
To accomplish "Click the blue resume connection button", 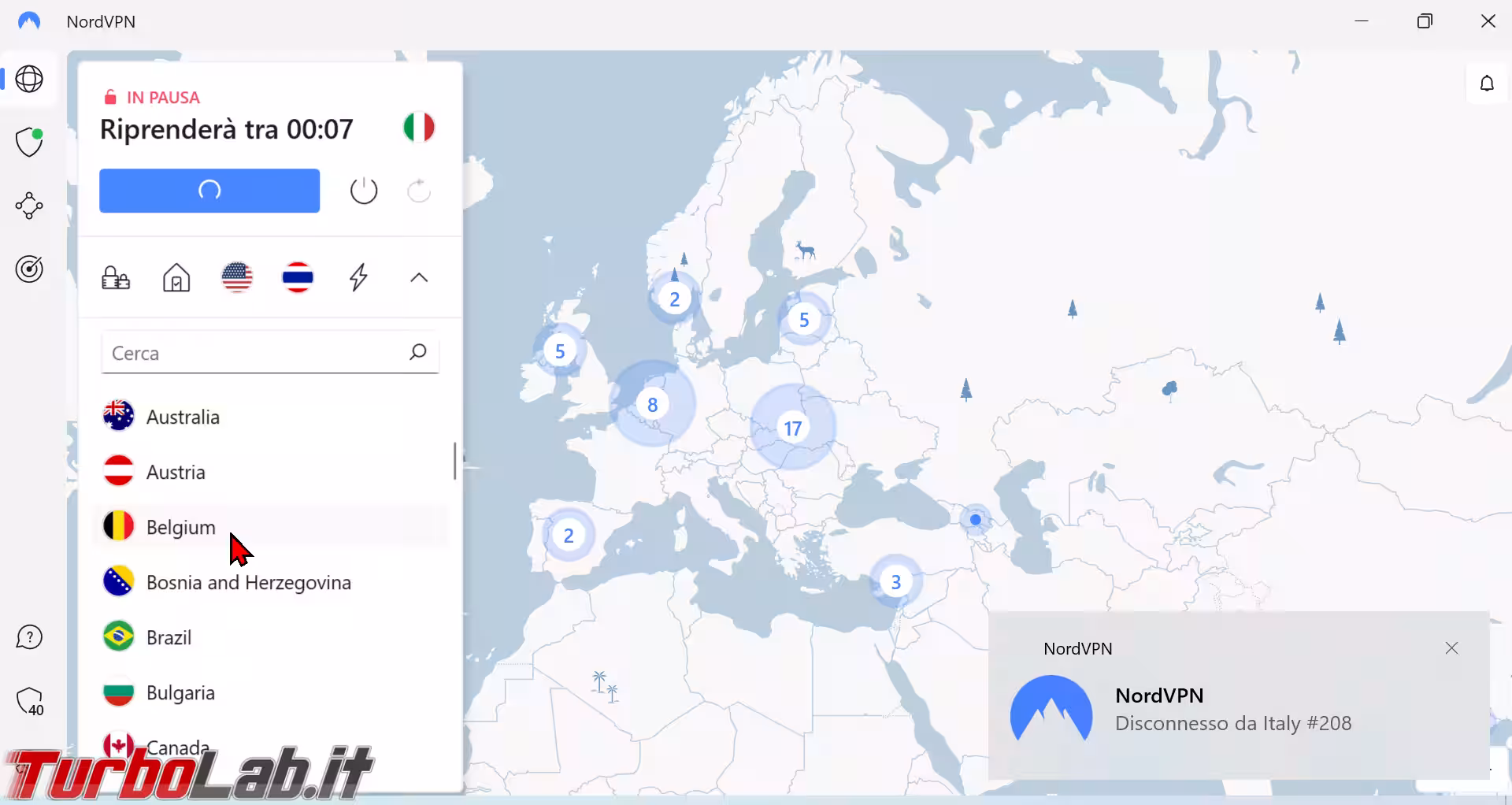I will click(209, 191).
